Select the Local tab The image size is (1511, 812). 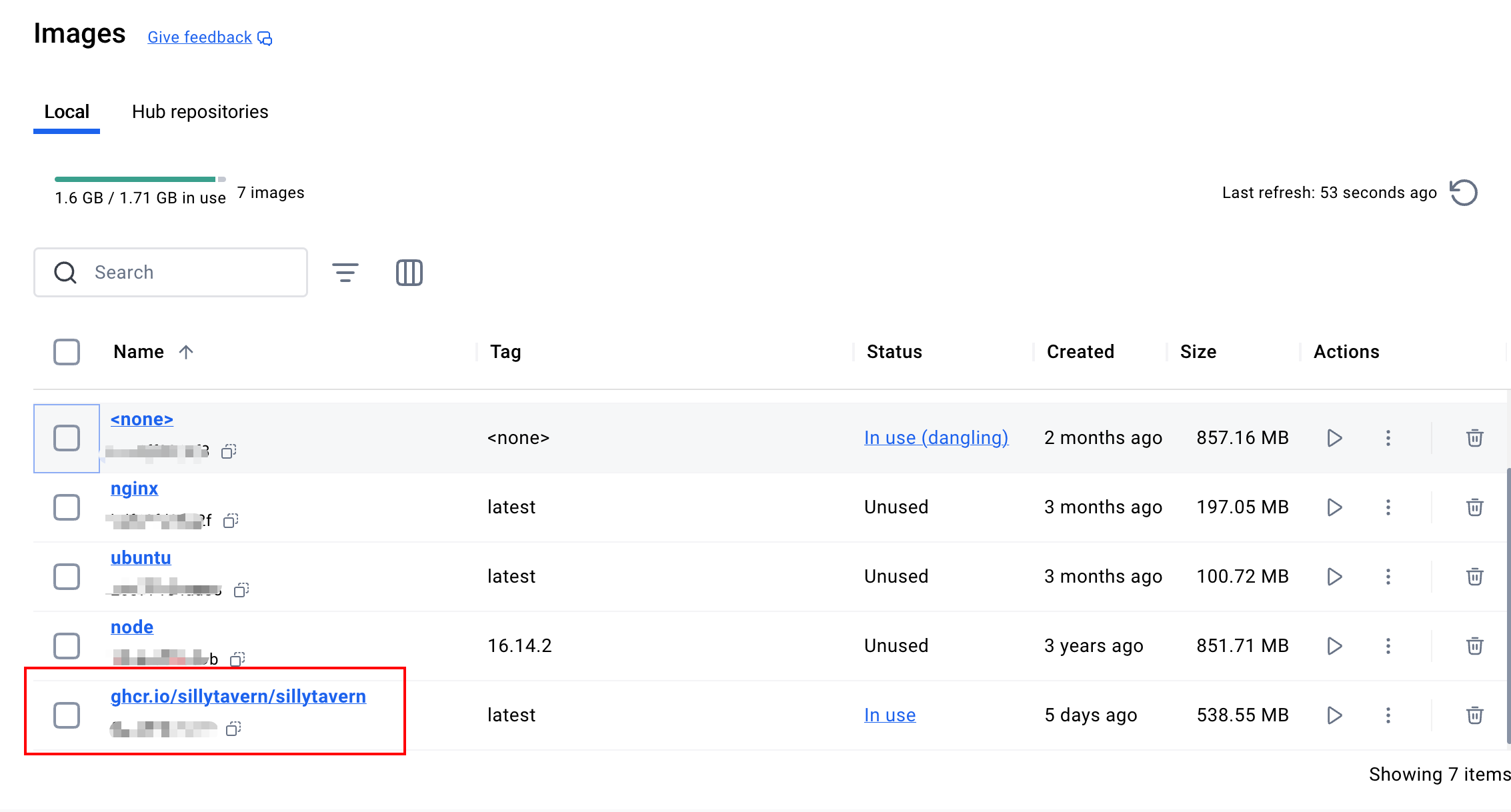pyautogui.click(x=67, y=112)
